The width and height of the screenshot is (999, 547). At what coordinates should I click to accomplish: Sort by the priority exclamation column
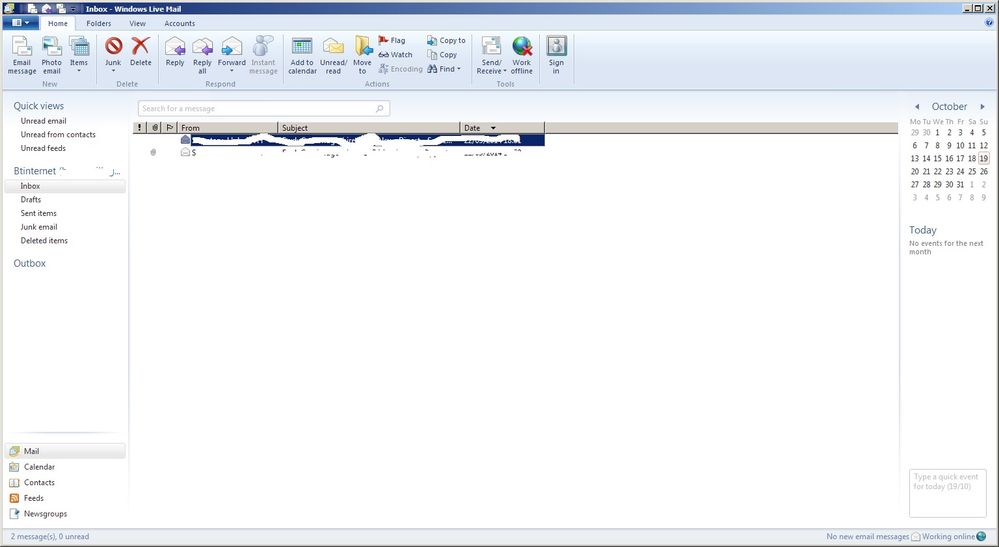(x=140, y=128)
